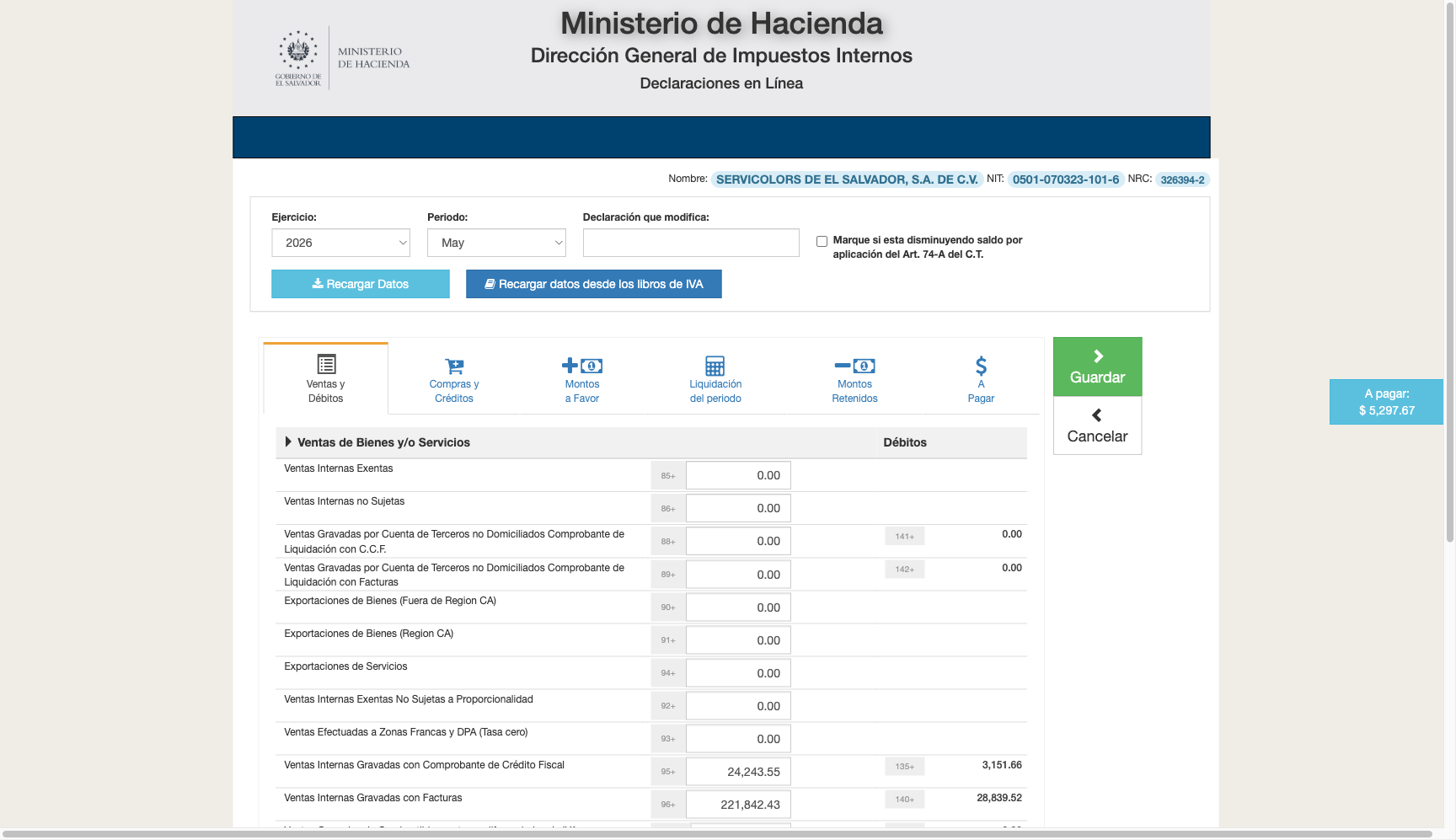Click the Débitos column header
The height and width of the screenshot is (840, 1456).
click(x=905, y=442)
